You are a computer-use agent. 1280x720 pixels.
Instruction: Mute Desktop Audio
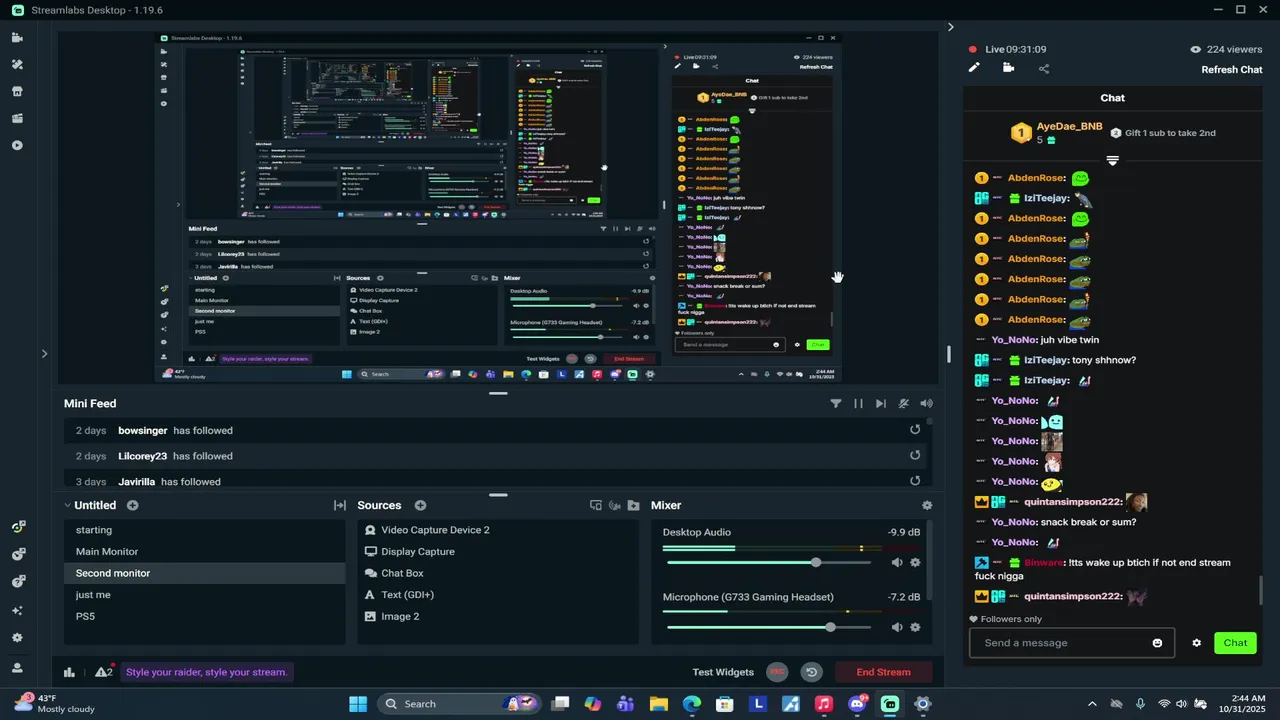point(897,563)
